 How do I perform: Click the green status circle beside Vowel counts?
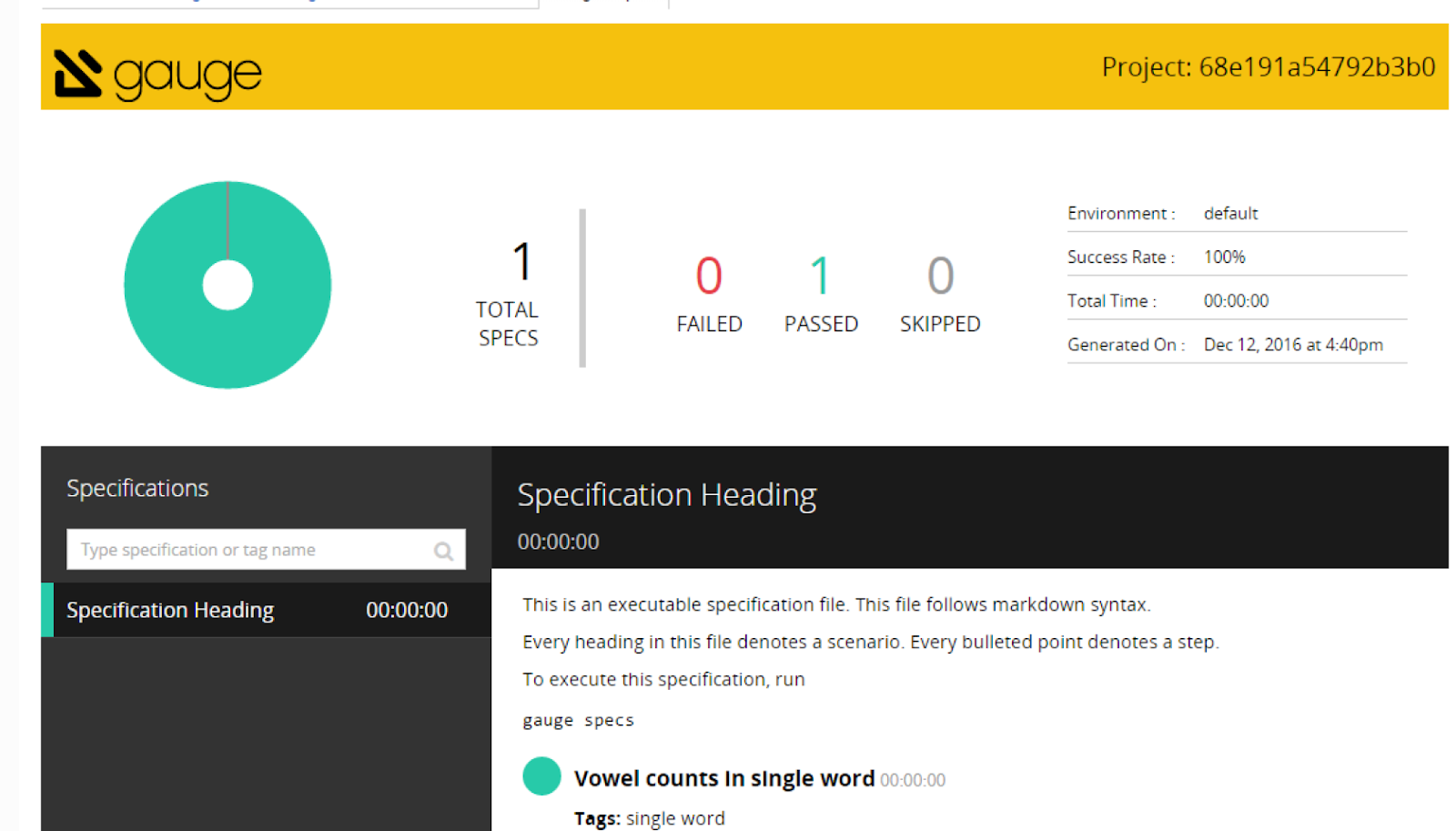[x=541, y=776]
